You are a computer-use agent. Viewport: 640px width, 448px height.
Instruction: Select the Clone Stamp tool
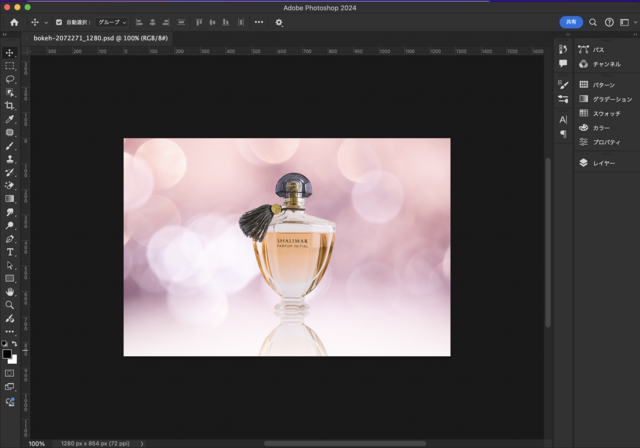[10, 159]
